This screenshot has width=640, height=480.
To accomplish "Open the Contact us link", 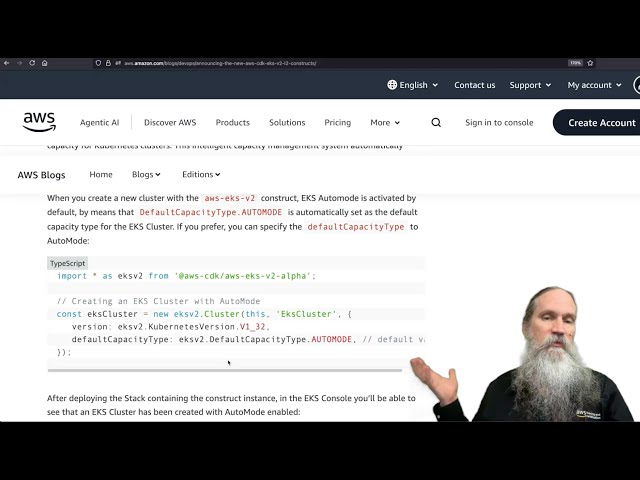I will 475,85.
